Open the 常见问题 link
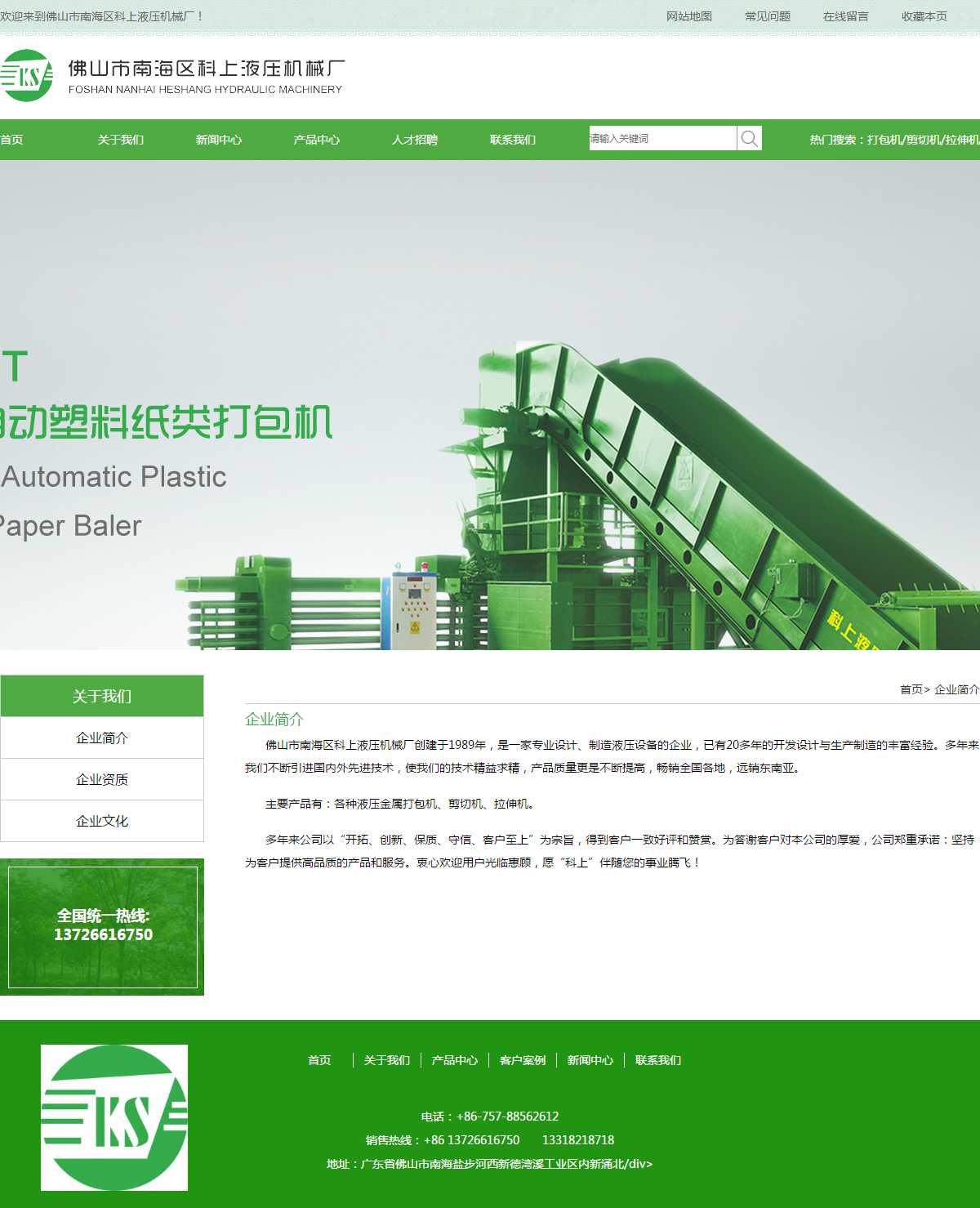Image resolution: width=980 pixels, height=1208 pixels. tap(768, 16)
